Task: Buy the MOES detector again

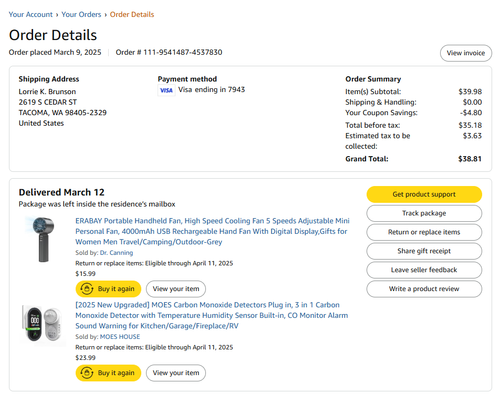Action: (108, 373)
